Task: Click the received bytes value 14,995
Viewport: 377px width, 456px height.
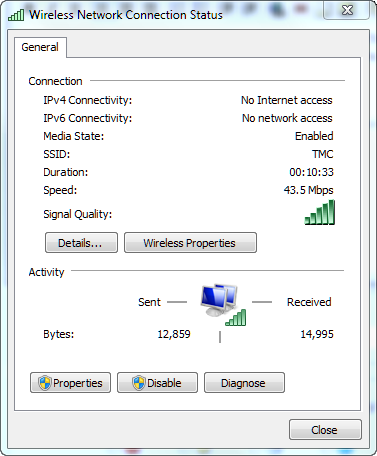Action: point(317,334)
